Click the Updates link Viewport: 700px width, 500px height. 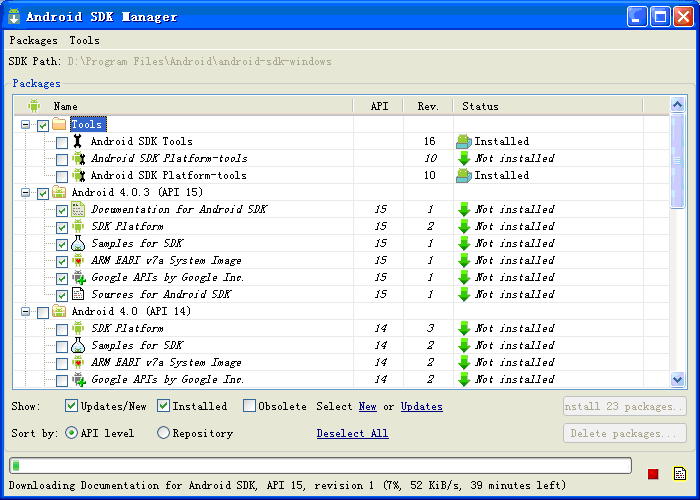point(422,406)
